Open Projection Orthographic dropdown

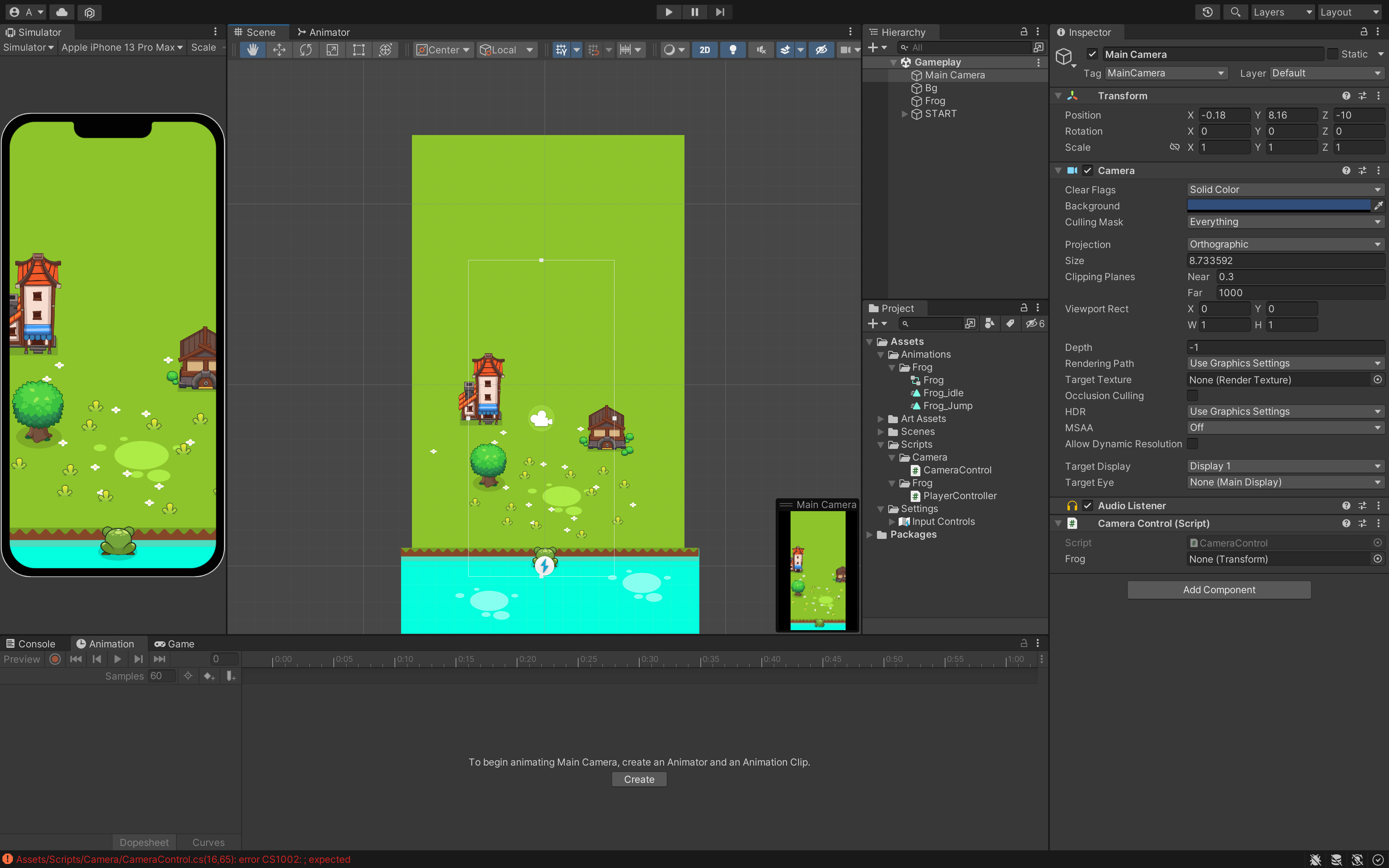1285,244
